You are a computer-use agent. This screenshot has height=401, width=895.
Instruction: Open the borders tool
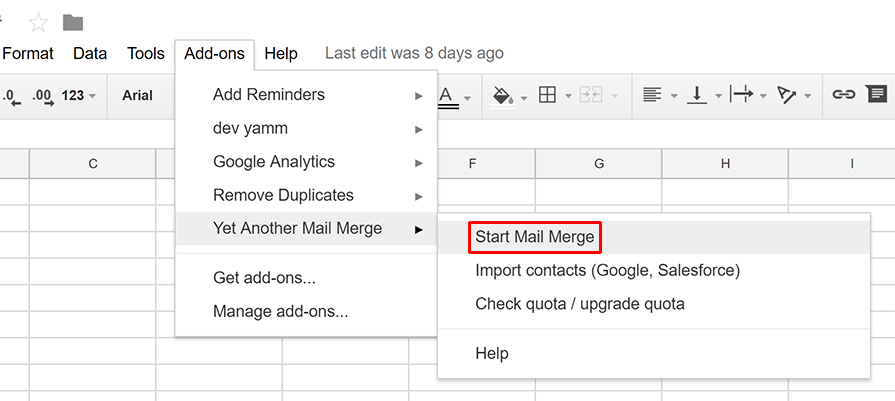tap(547, 95)
